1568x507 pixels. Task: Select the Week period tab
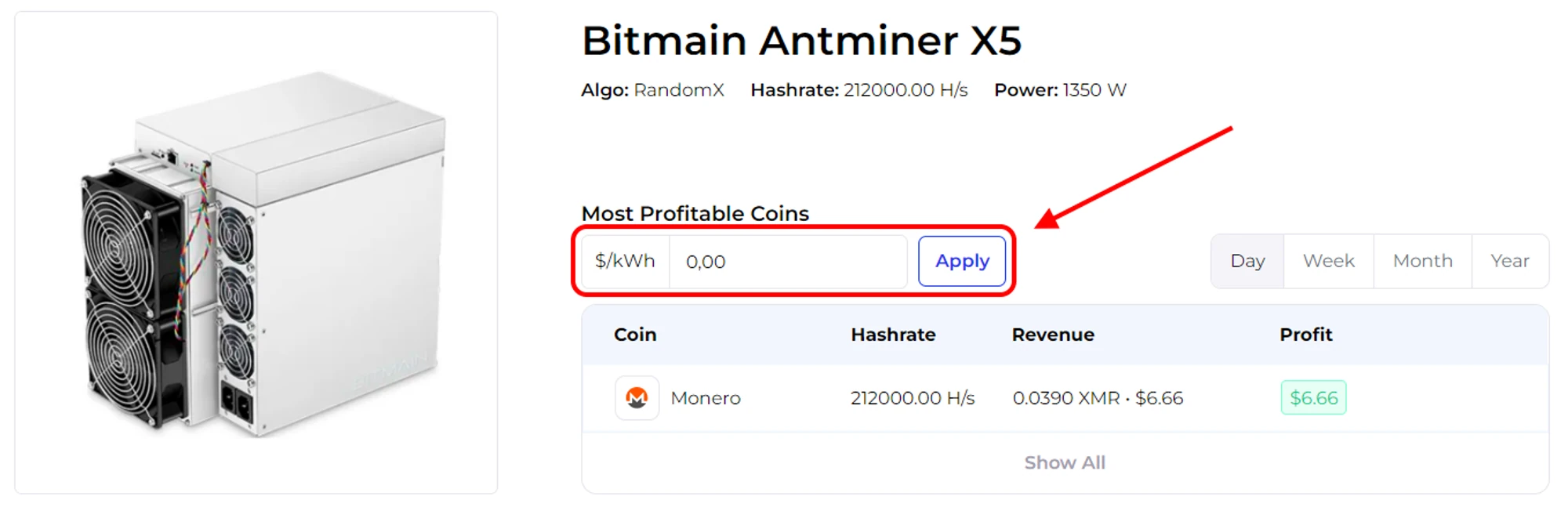1328,261
